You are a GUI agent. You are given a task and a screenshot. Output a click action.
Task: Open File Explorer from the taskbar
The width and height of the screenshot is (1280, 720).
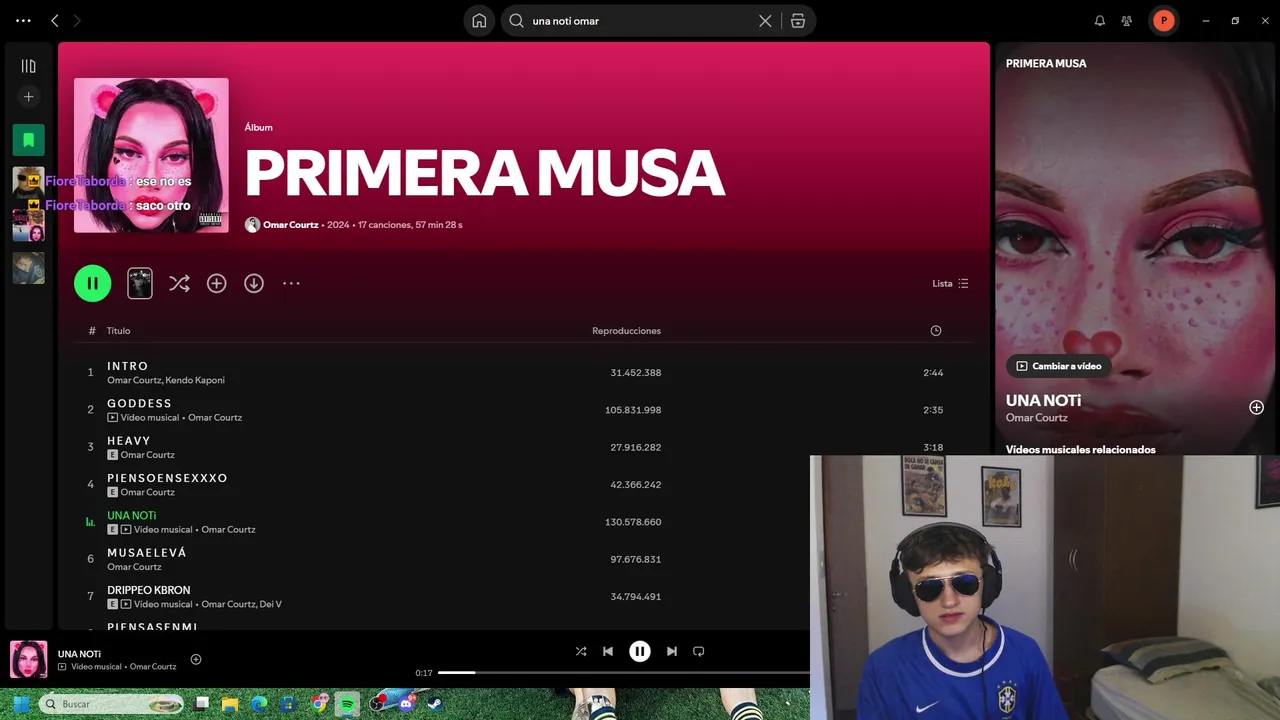tap(229, 704)
